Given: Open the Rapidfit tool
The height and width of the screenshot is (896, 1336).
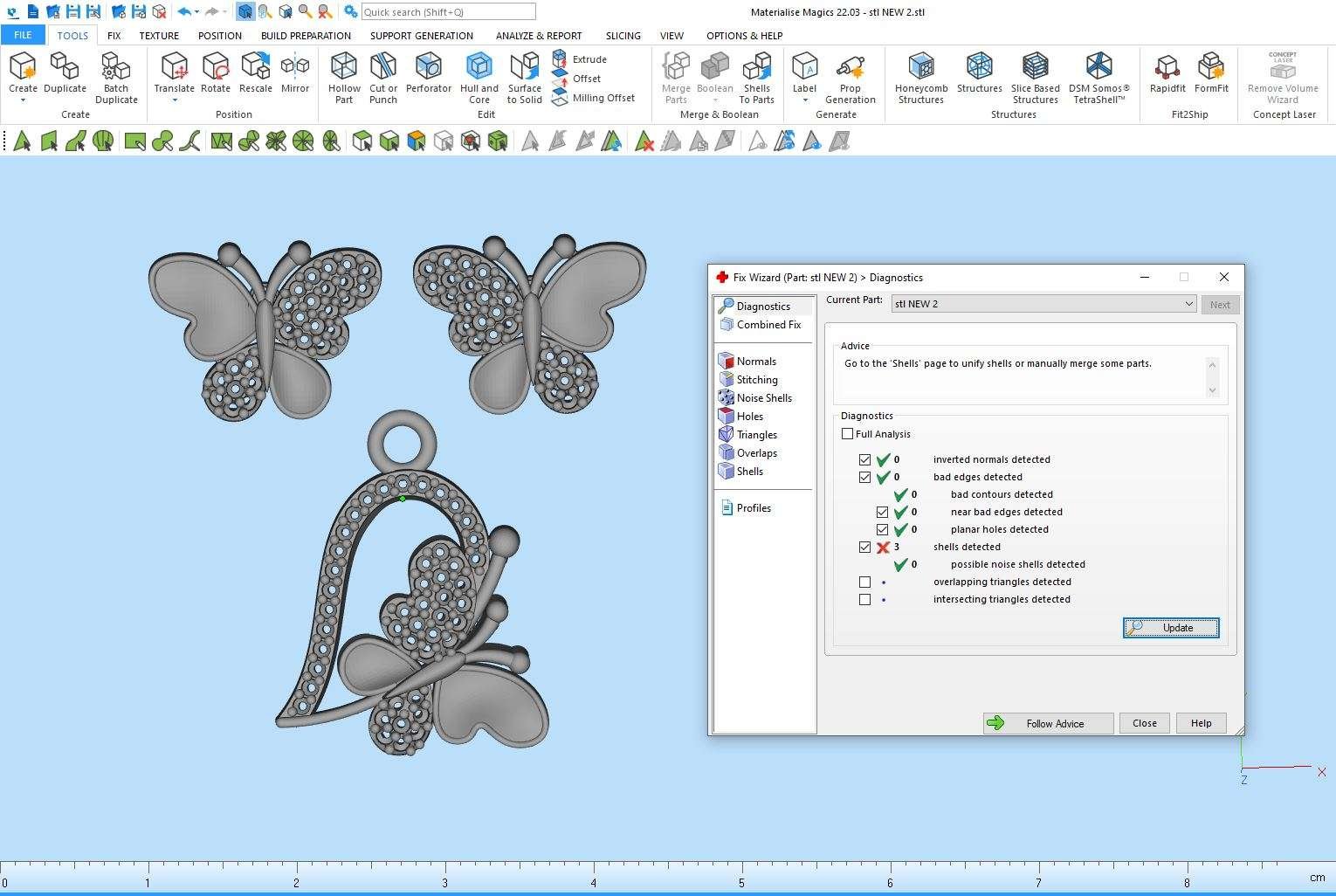Looking at the screenshot, I should [x=1167, y=68].
